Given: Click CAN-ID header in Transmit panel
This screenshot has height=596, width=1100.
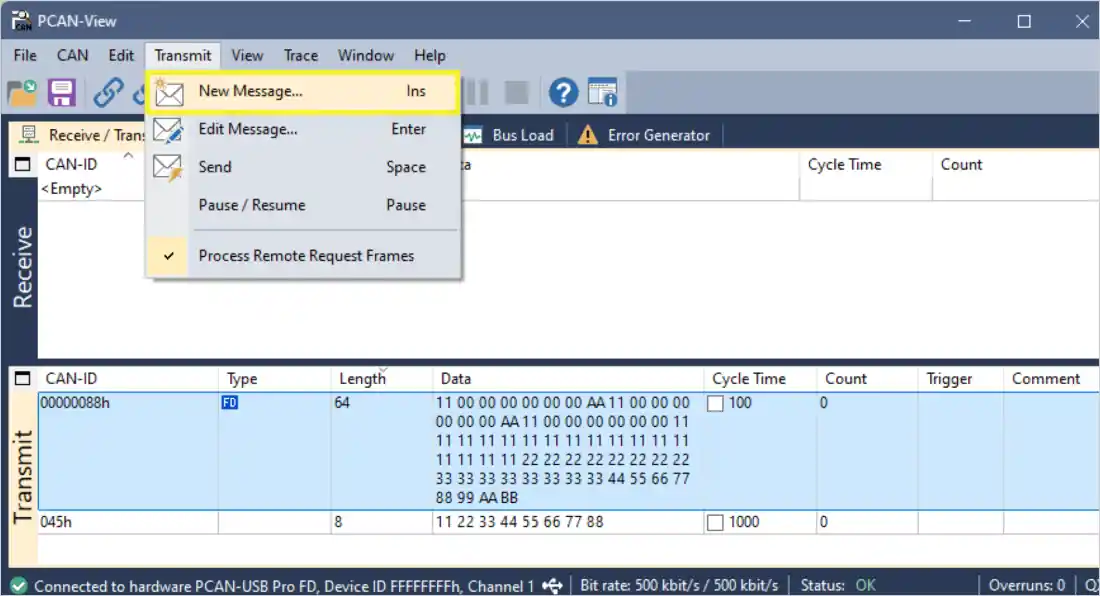Looking at the screenshot, I should click(128, 379).
